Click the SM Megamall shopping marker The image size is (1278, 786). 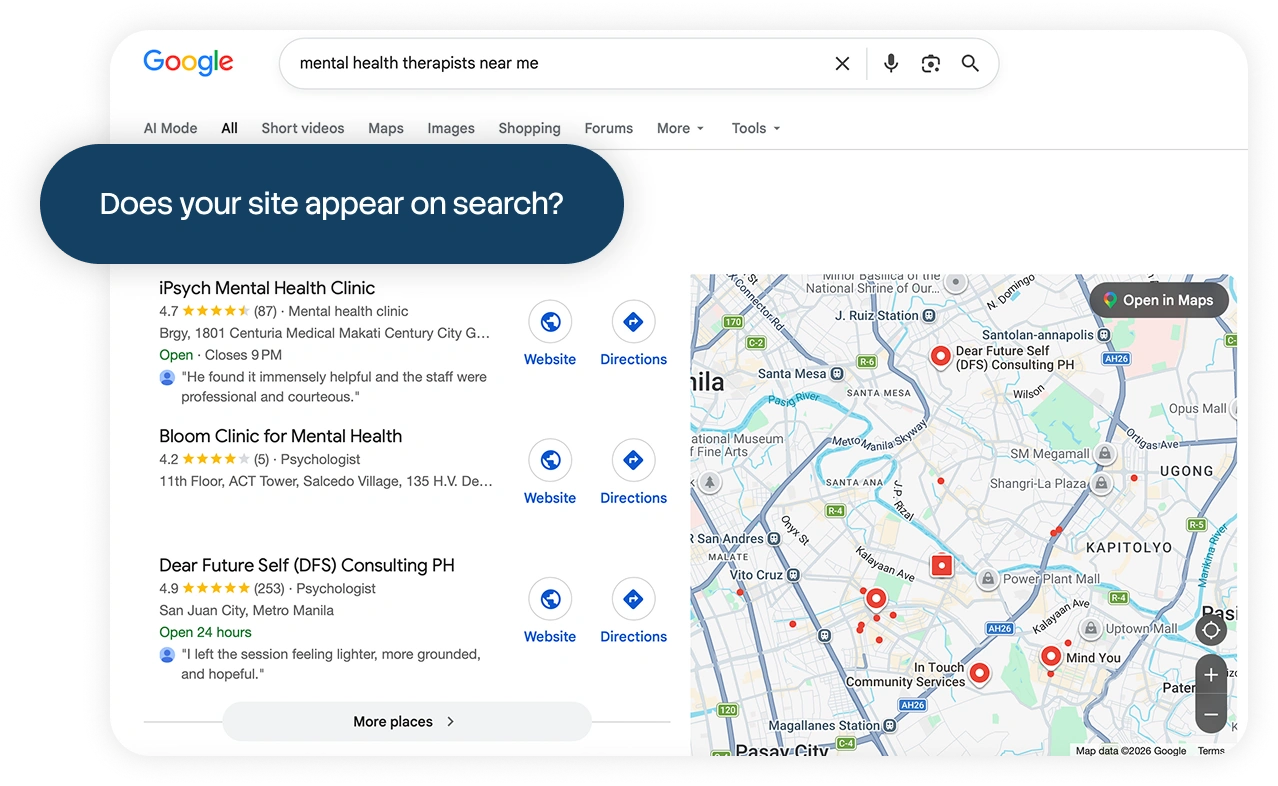1105,453
